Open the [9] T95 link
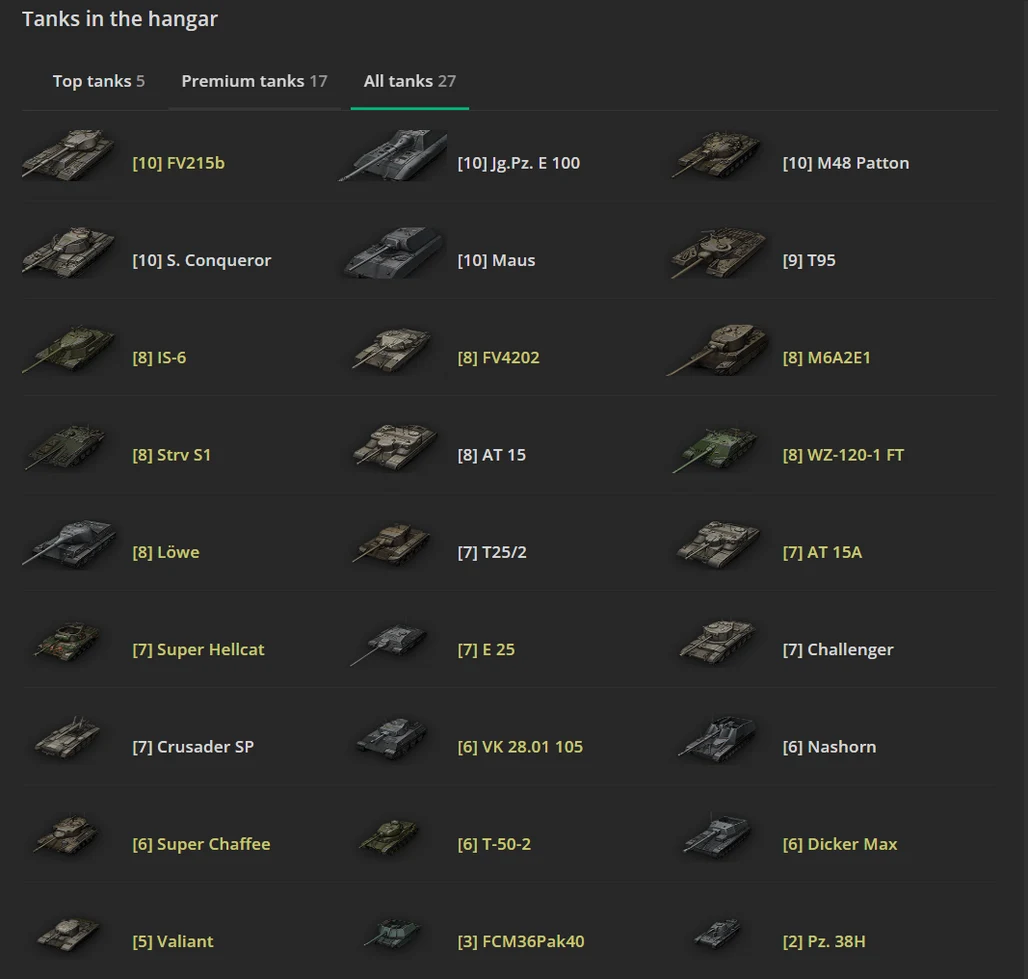The height and width of the screenshot is (979, 1028). 809,260
